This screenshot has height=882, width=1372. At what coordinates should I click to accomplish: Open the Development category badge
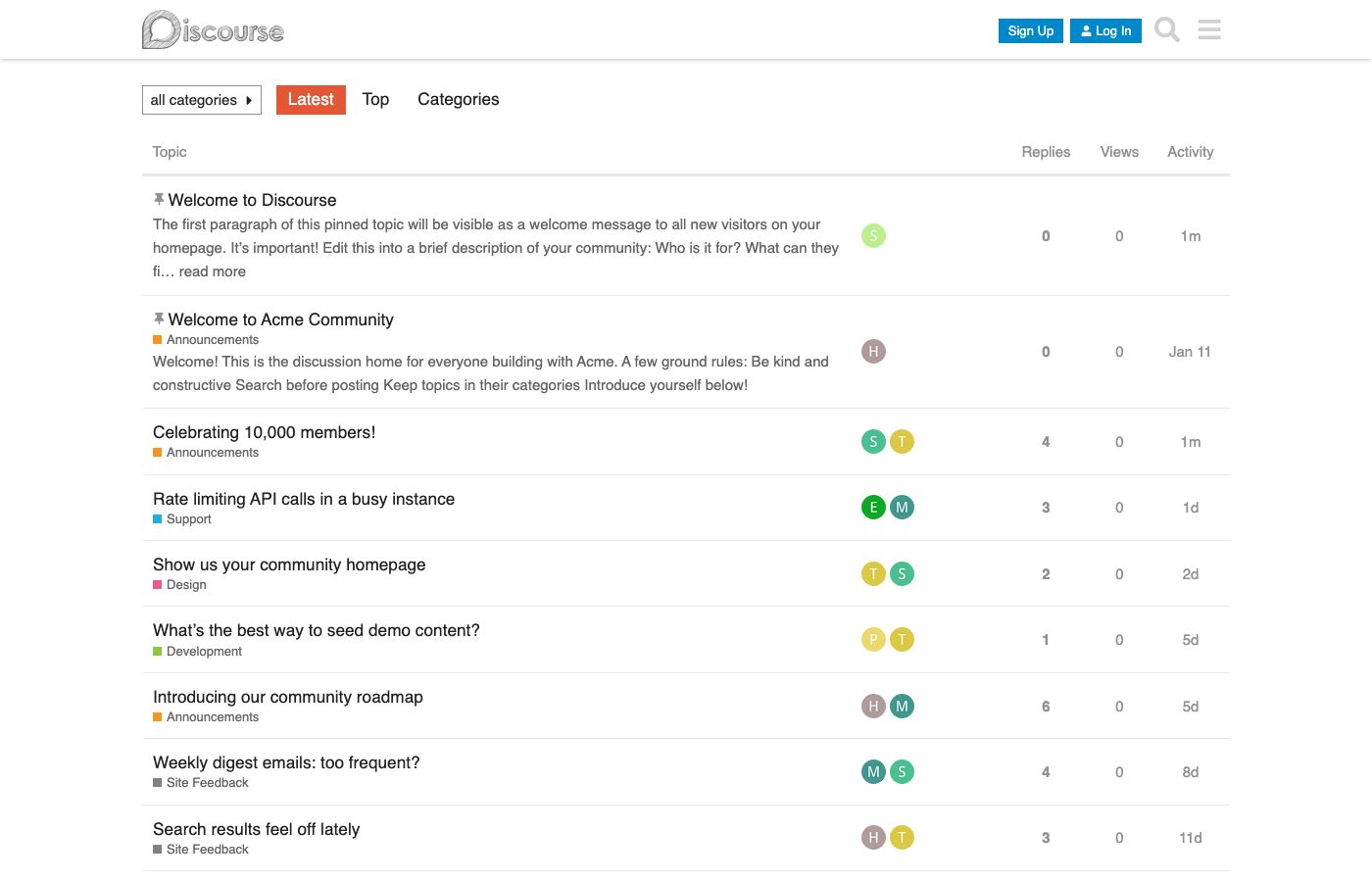(x=197, y=652)
